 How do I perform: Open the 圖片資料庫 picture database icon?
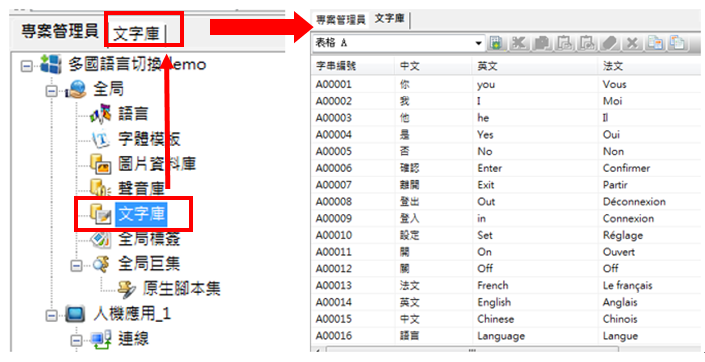pos(100,164)
